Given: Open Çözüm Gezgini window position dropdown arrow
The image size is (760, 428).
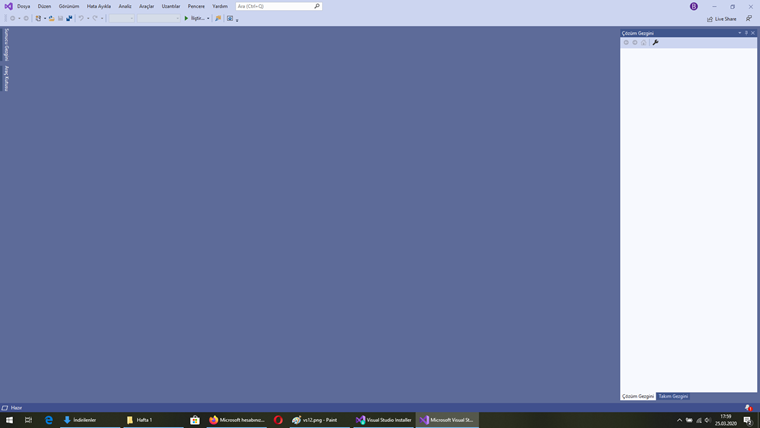Looking at the screenshot, I should pos(740,33).
